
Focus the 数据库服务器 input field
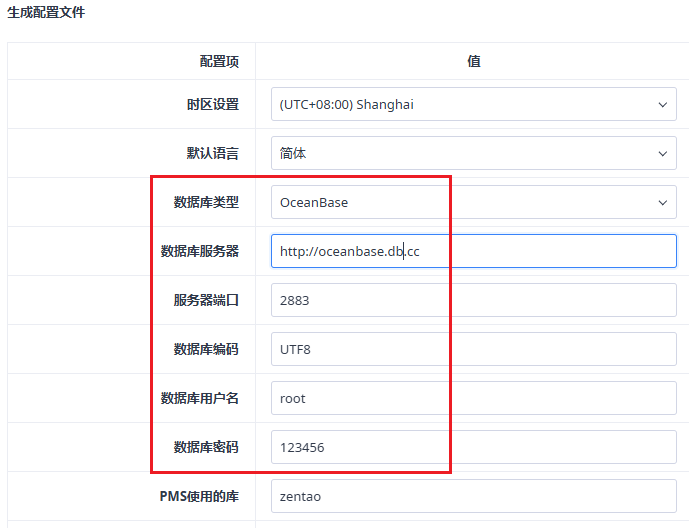[474, 251]
